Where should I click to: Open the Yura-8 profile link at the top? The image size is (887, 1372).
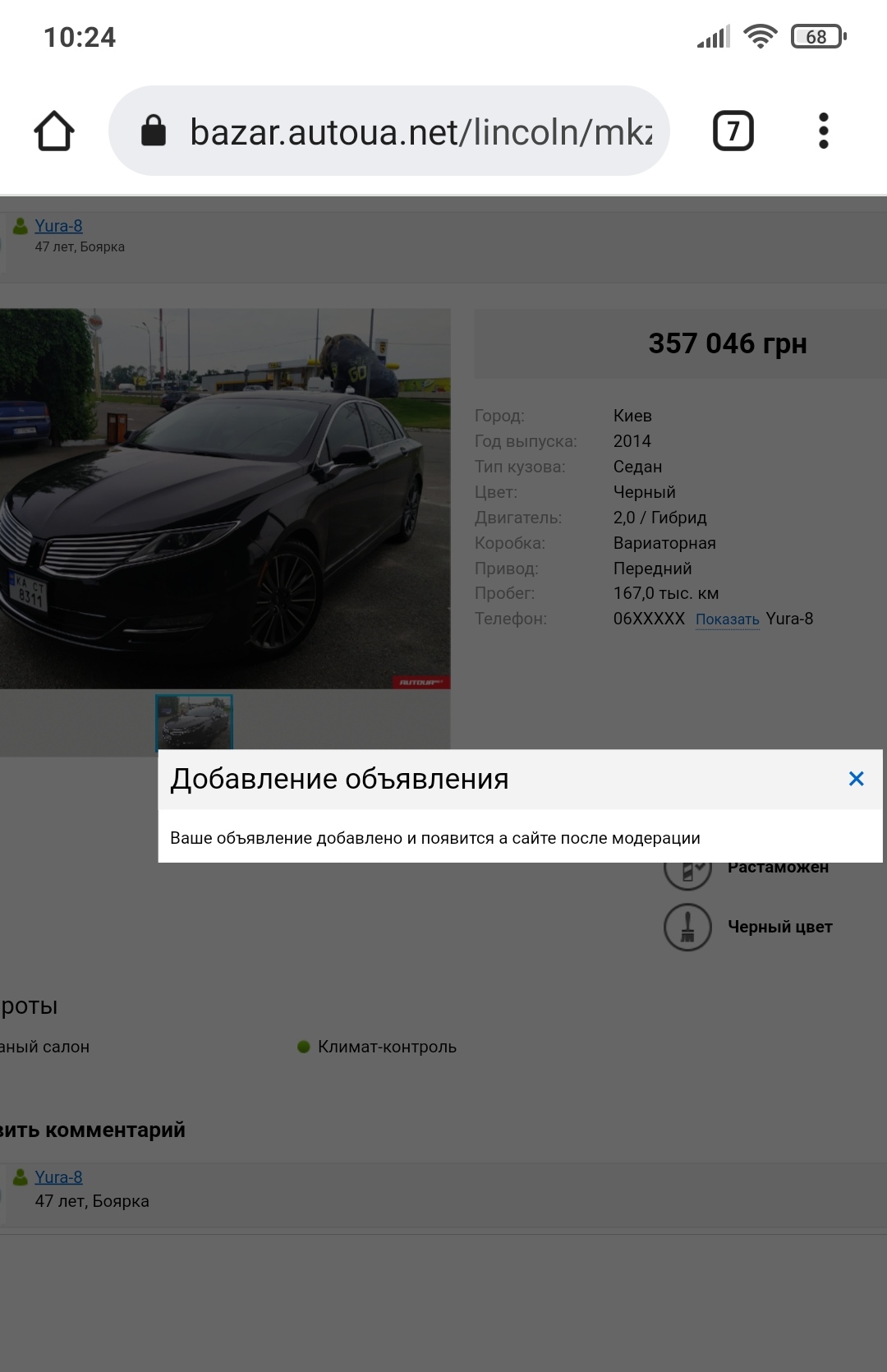(58, 226)
